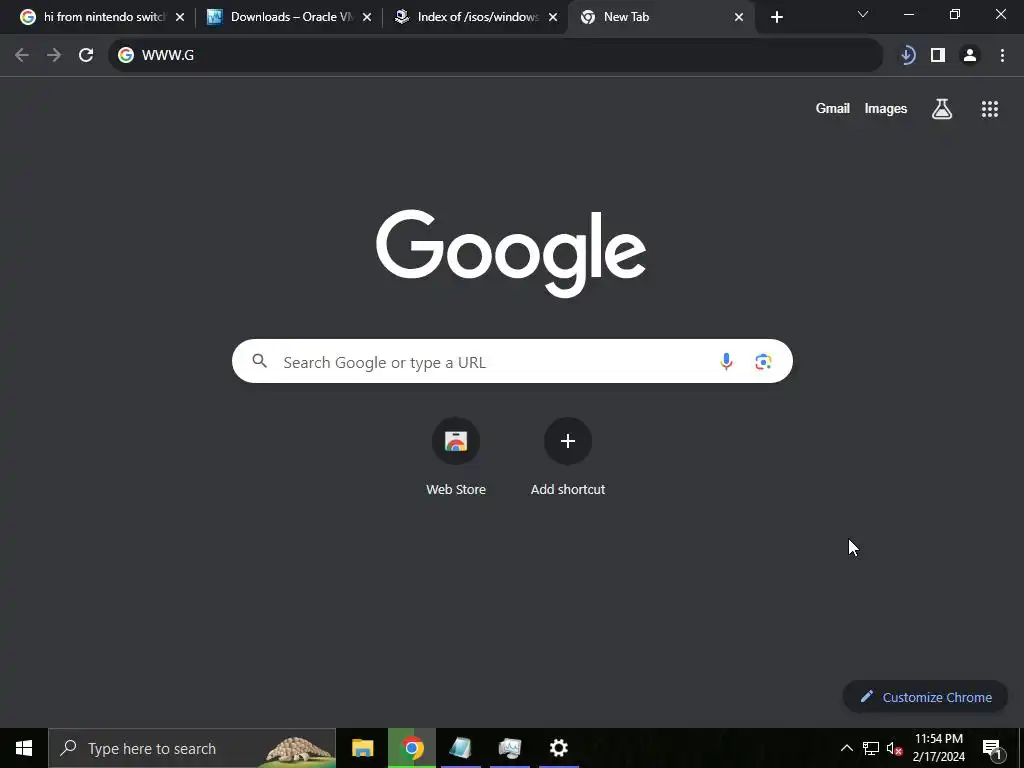Screen dimensions: 1024x768
Task: Open the network status tray icon
Action: point(871,748)
